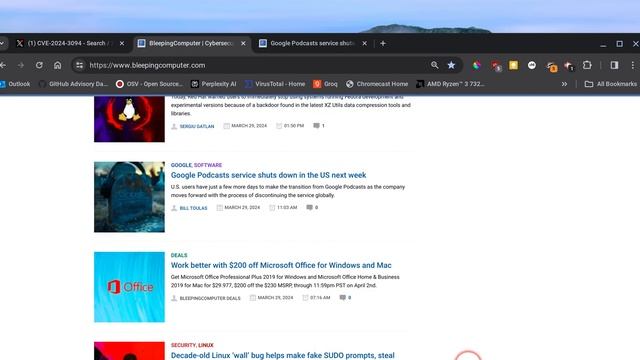
Task: Open comments on the XZ Utils backdoor article
Action: (x=319, y=126)
